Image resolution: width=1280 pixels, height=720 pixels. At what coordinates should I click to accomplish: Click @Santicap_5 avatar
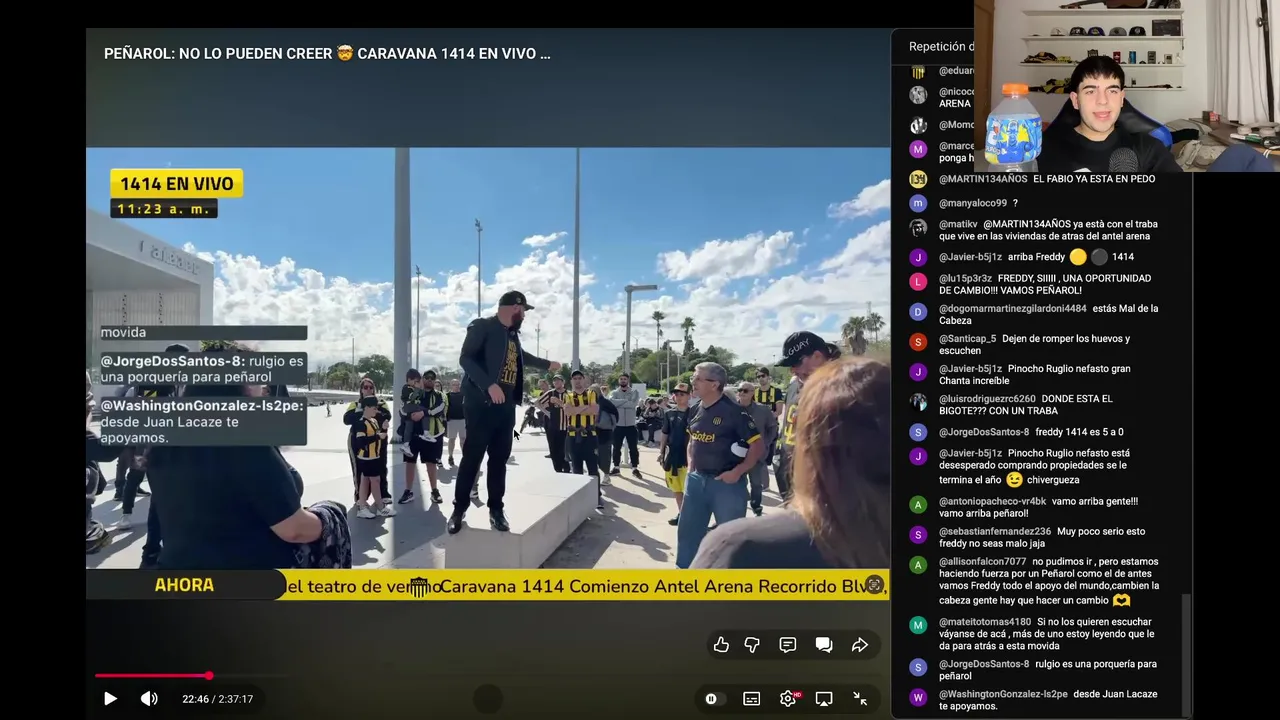pyautogui.click(x=918, y=342)
